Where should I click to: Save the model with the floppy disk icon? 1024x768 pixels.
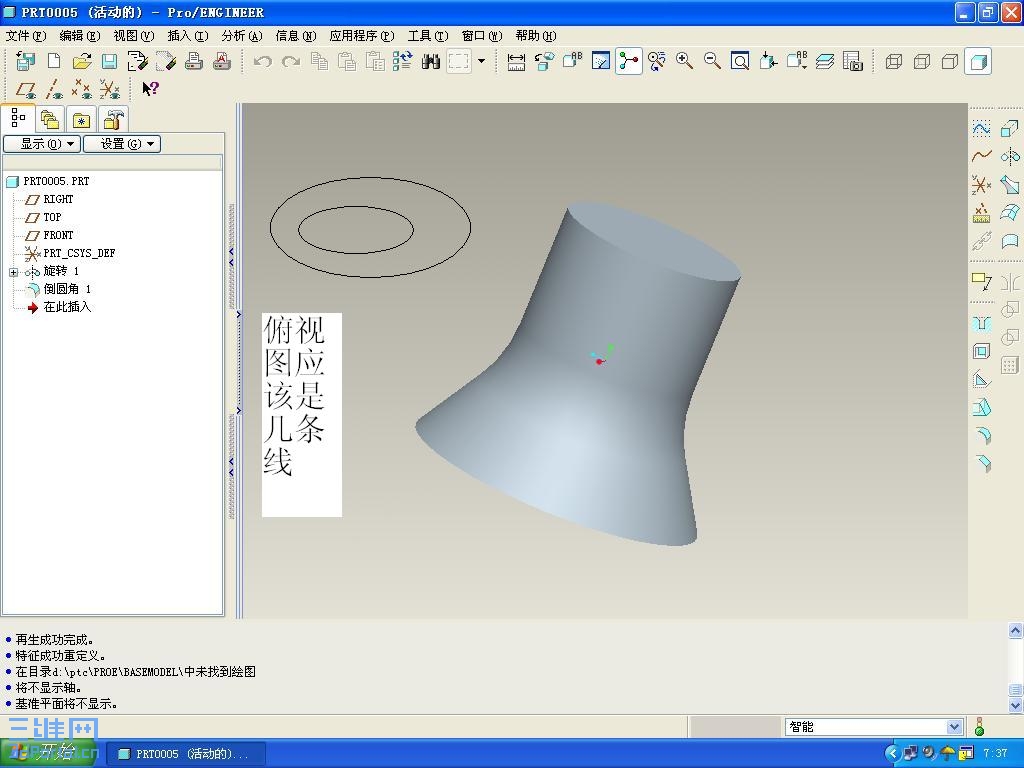tap(110, 61)
